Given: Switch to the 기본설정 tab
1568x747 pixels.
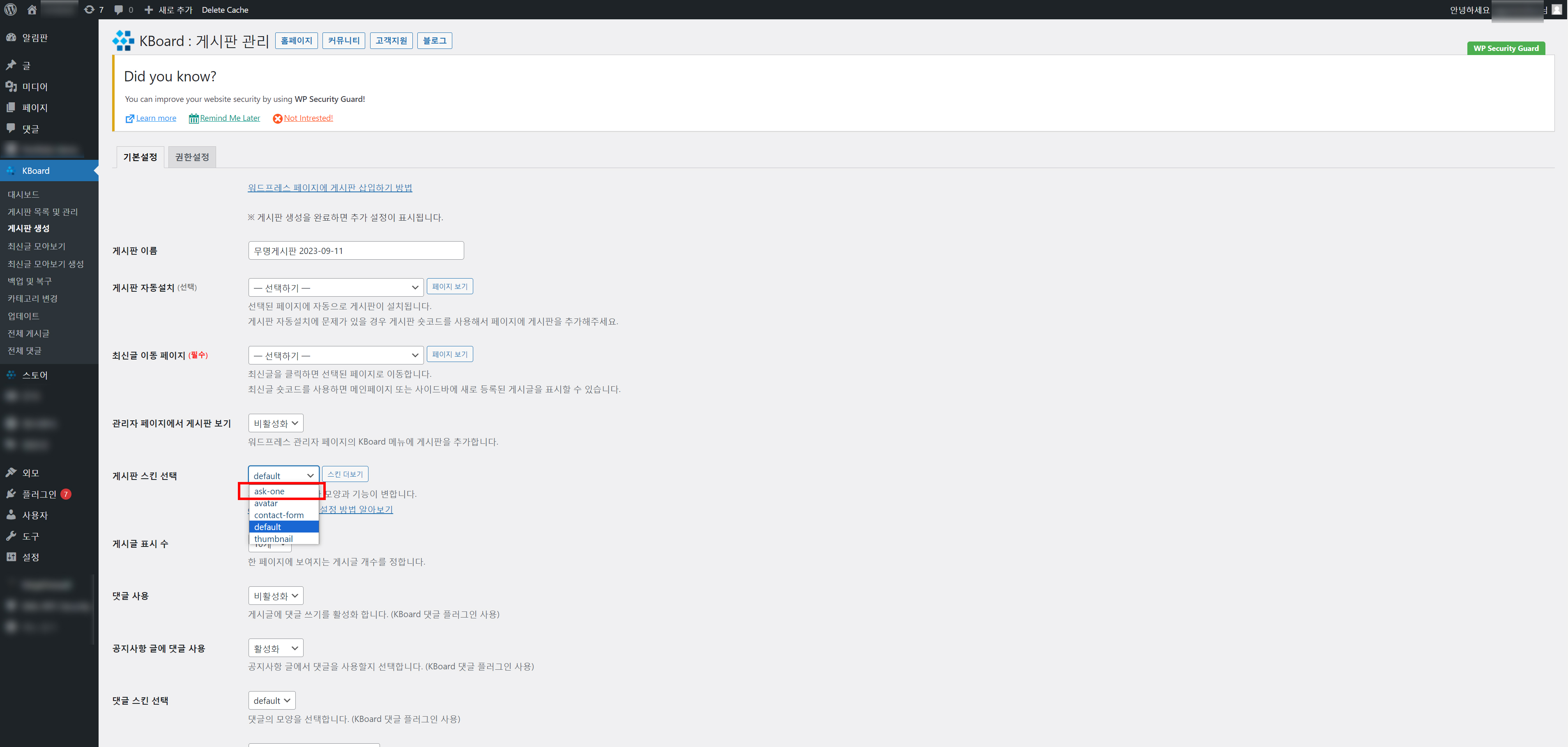Looking at the screenshot, I should point(140,157).
